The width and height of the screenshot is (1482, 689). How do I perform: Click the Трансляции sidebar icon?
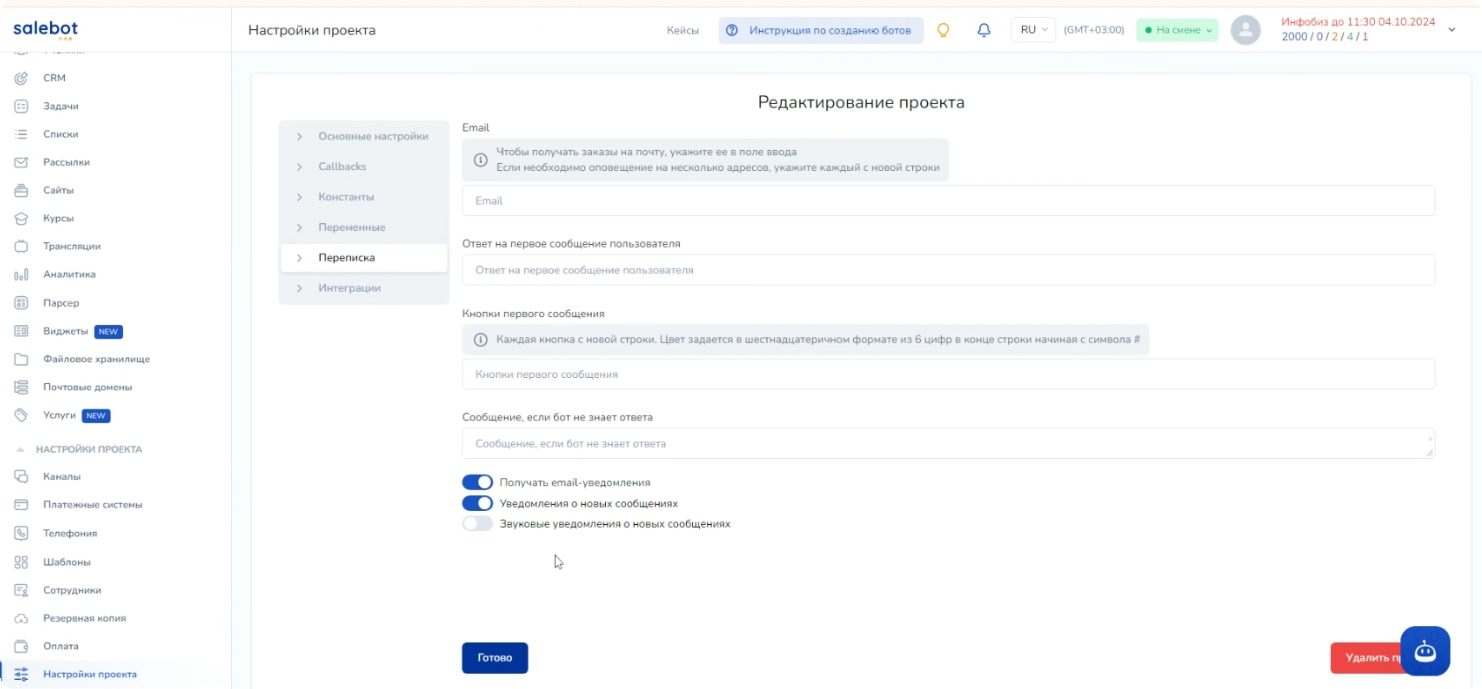[21, 246]
